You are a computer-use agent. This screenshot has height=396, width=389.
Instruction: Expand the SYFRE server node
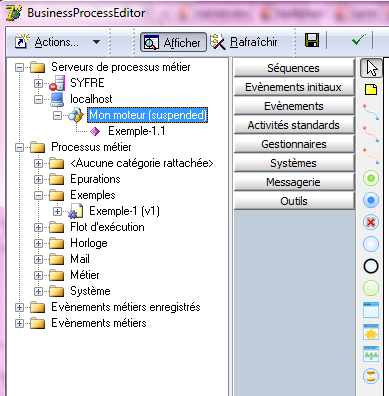tap(38, 83)
